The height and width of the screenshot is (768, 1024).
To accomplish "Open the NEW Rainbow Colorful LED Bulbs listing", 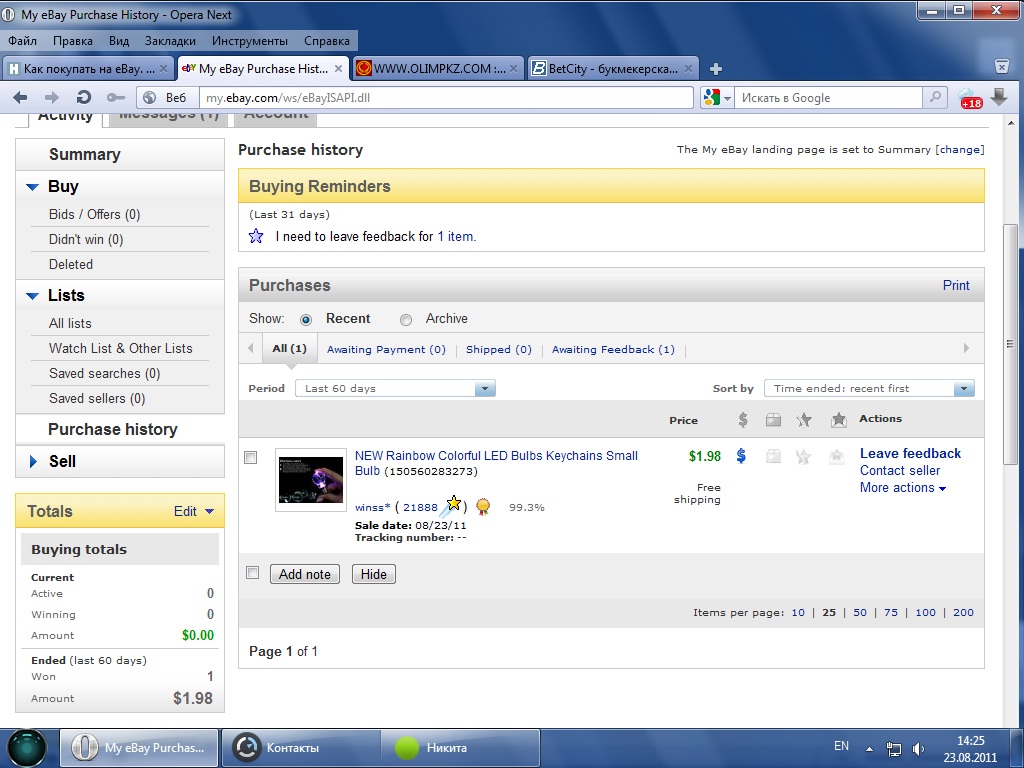I will coord(496,463).
